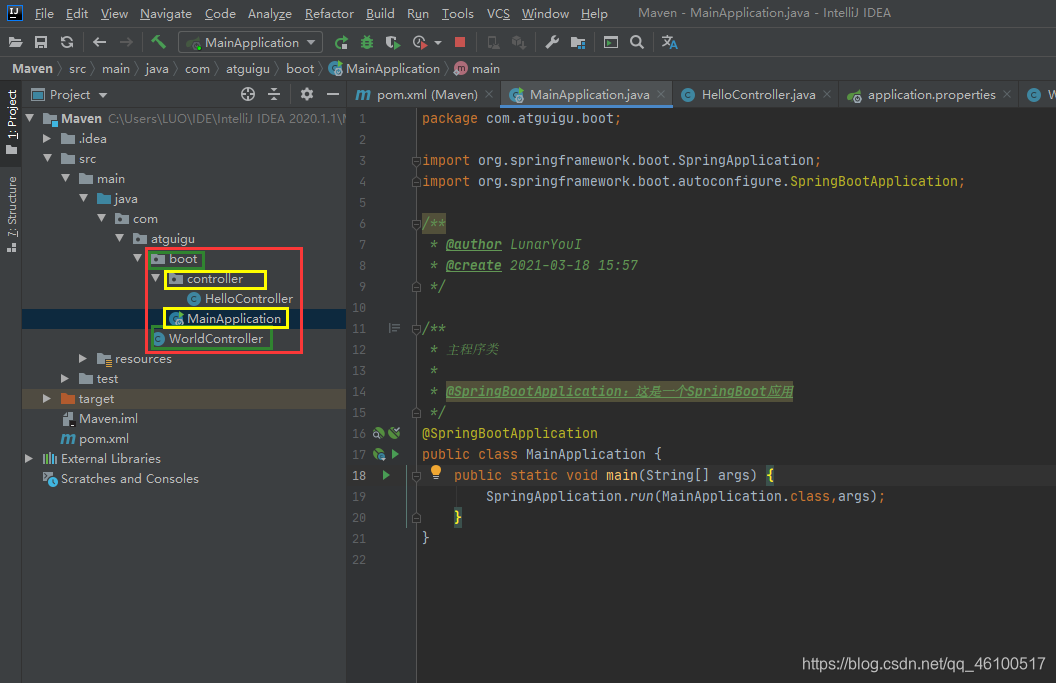Click run gutter arrow on line 18
Screen dimensions: 1056x683
tap(386, 475)
